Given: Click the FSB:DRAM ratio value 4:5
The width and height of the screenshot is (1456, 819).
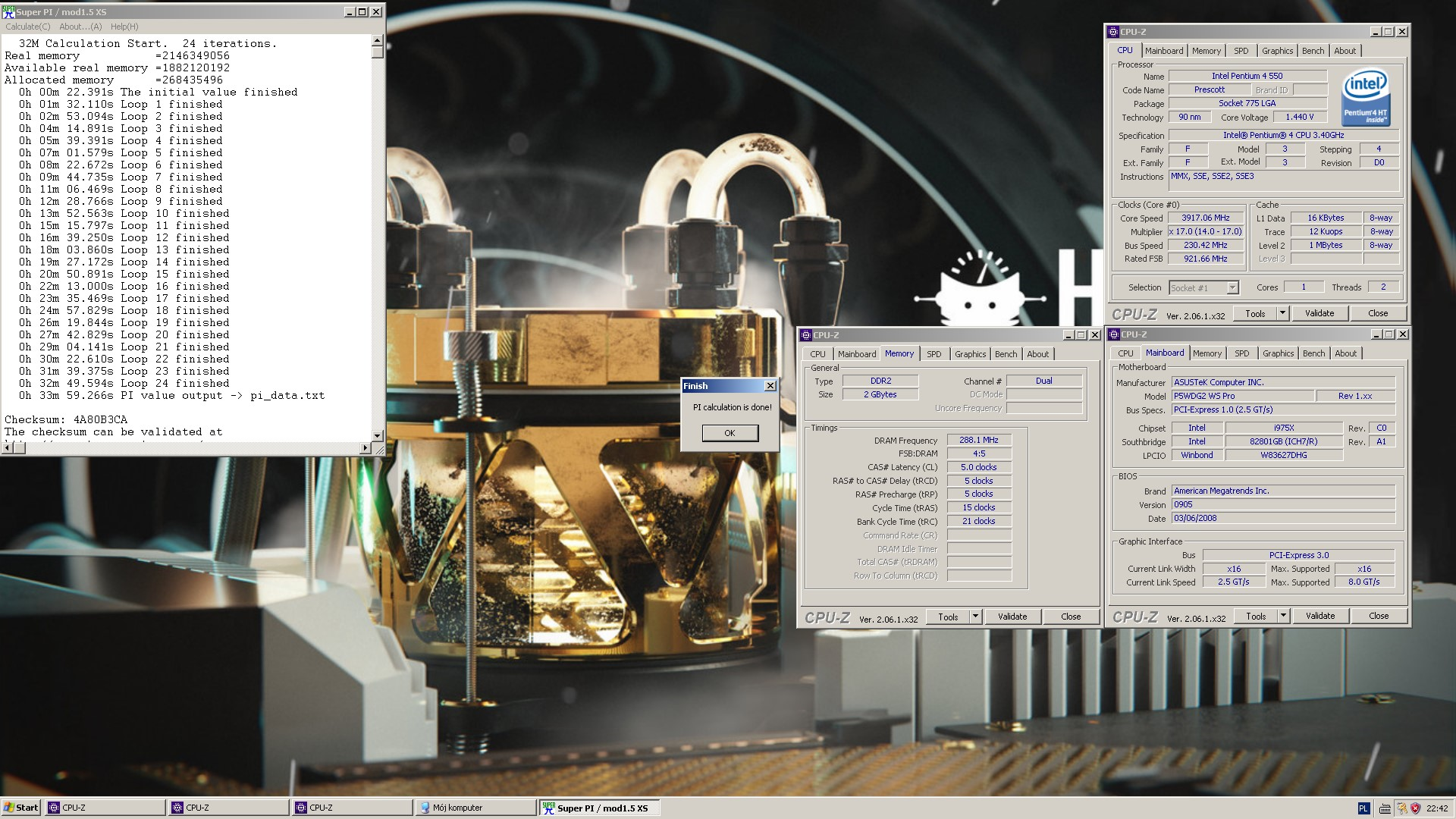Looking at the screenshot, I should (979, 453).
